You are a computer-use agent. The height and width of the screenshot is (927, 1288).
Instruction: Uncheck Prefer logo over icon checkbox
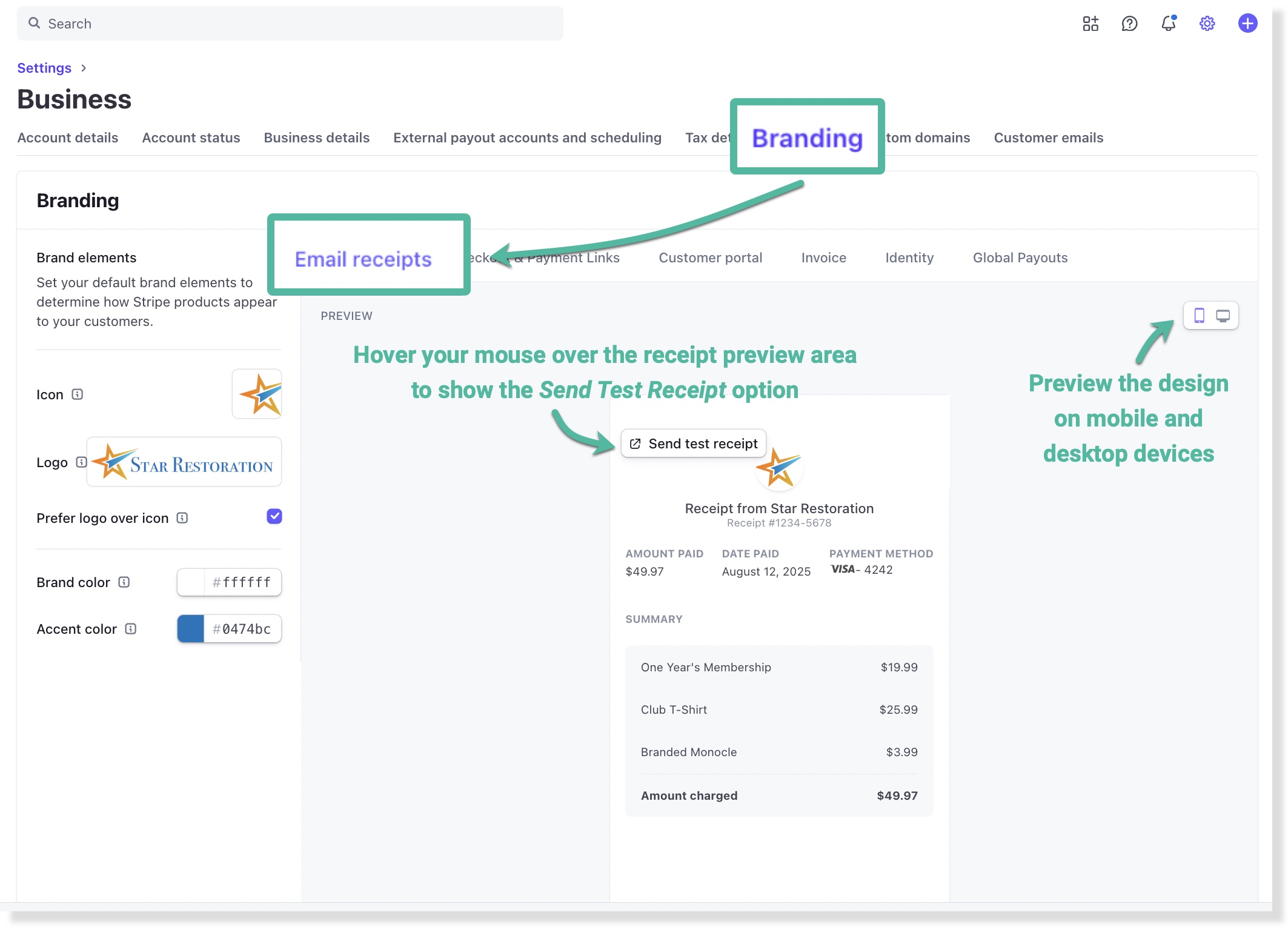pyautogui.click(x=274, y=516)
